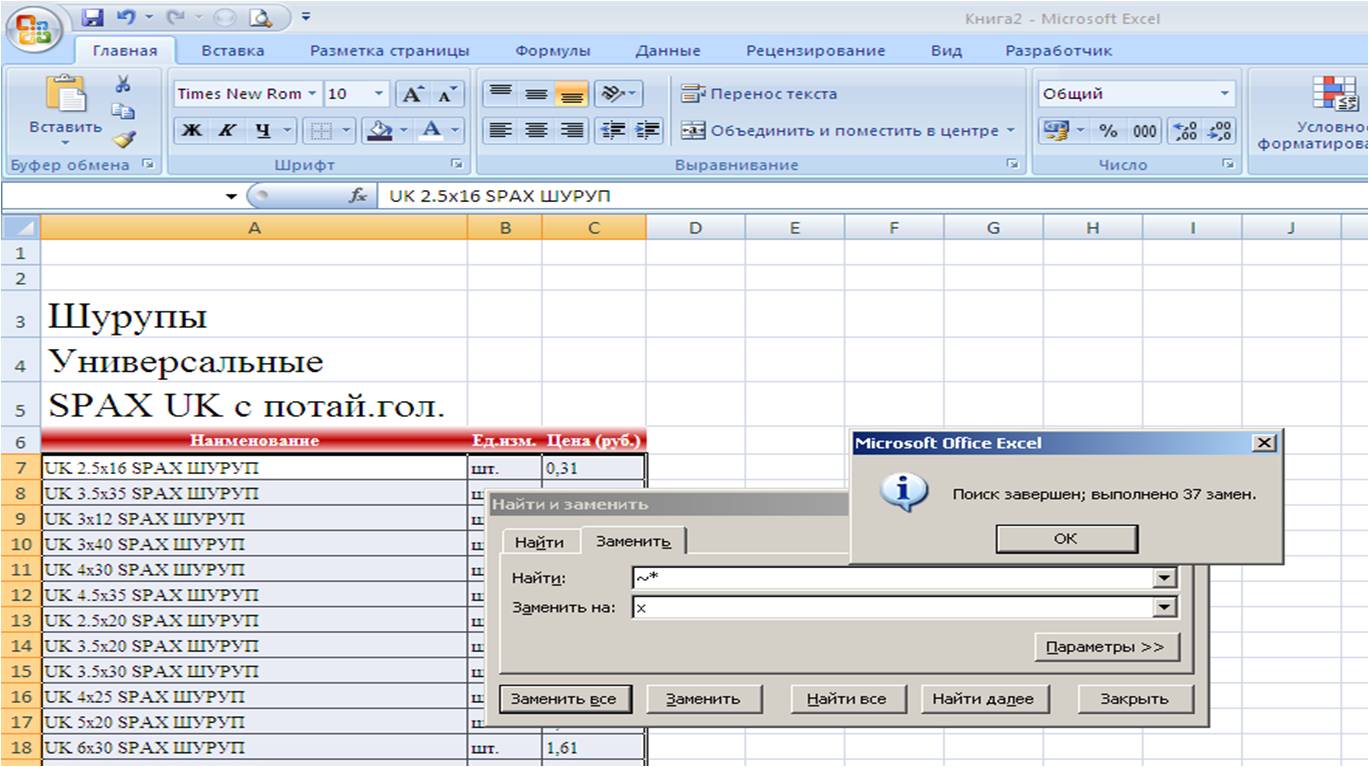Click the Заменить на input field
This screenshot has height=767, width=1369.
890,607
